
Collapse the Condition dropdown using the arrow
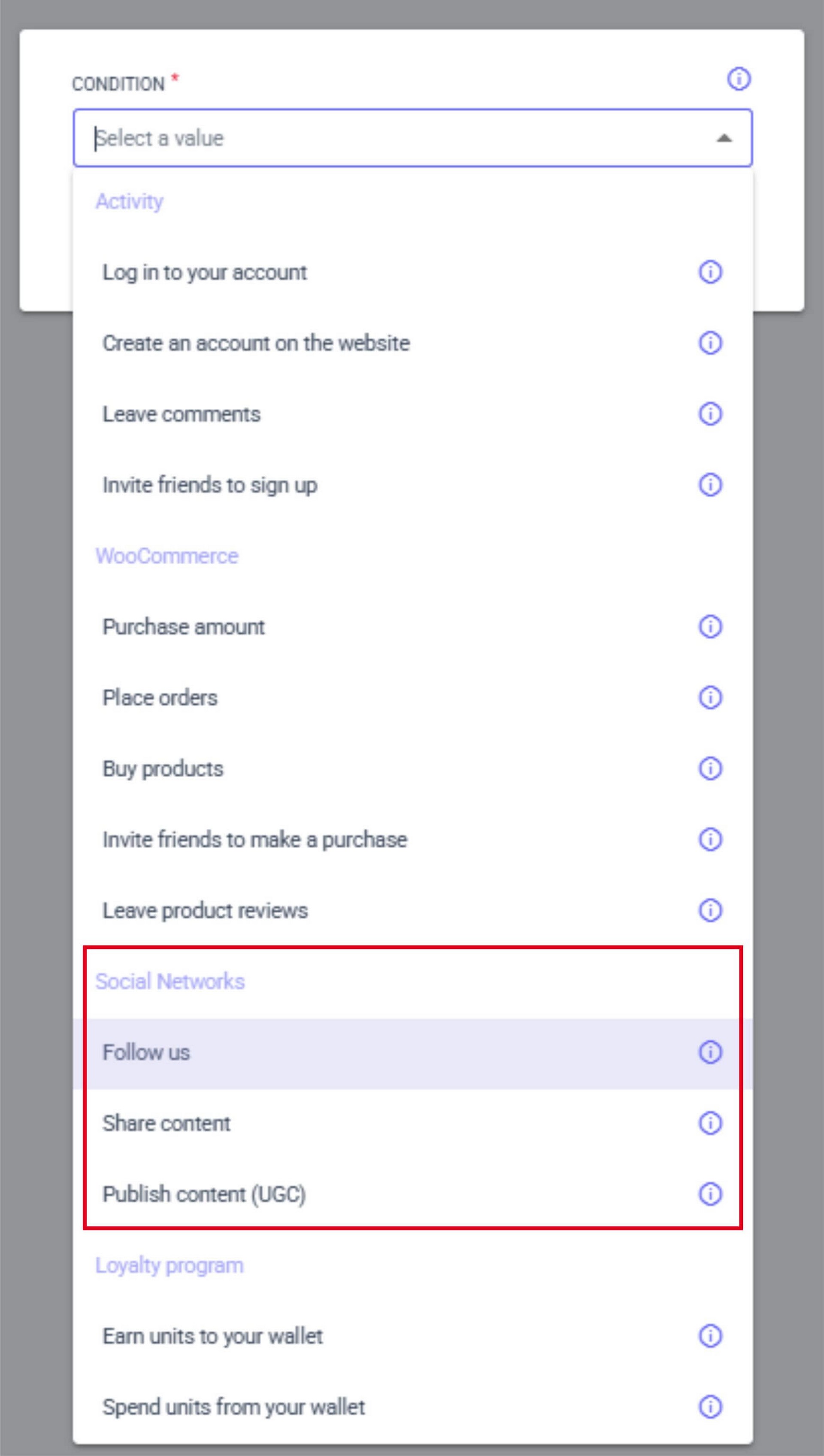tap(724, 139)
